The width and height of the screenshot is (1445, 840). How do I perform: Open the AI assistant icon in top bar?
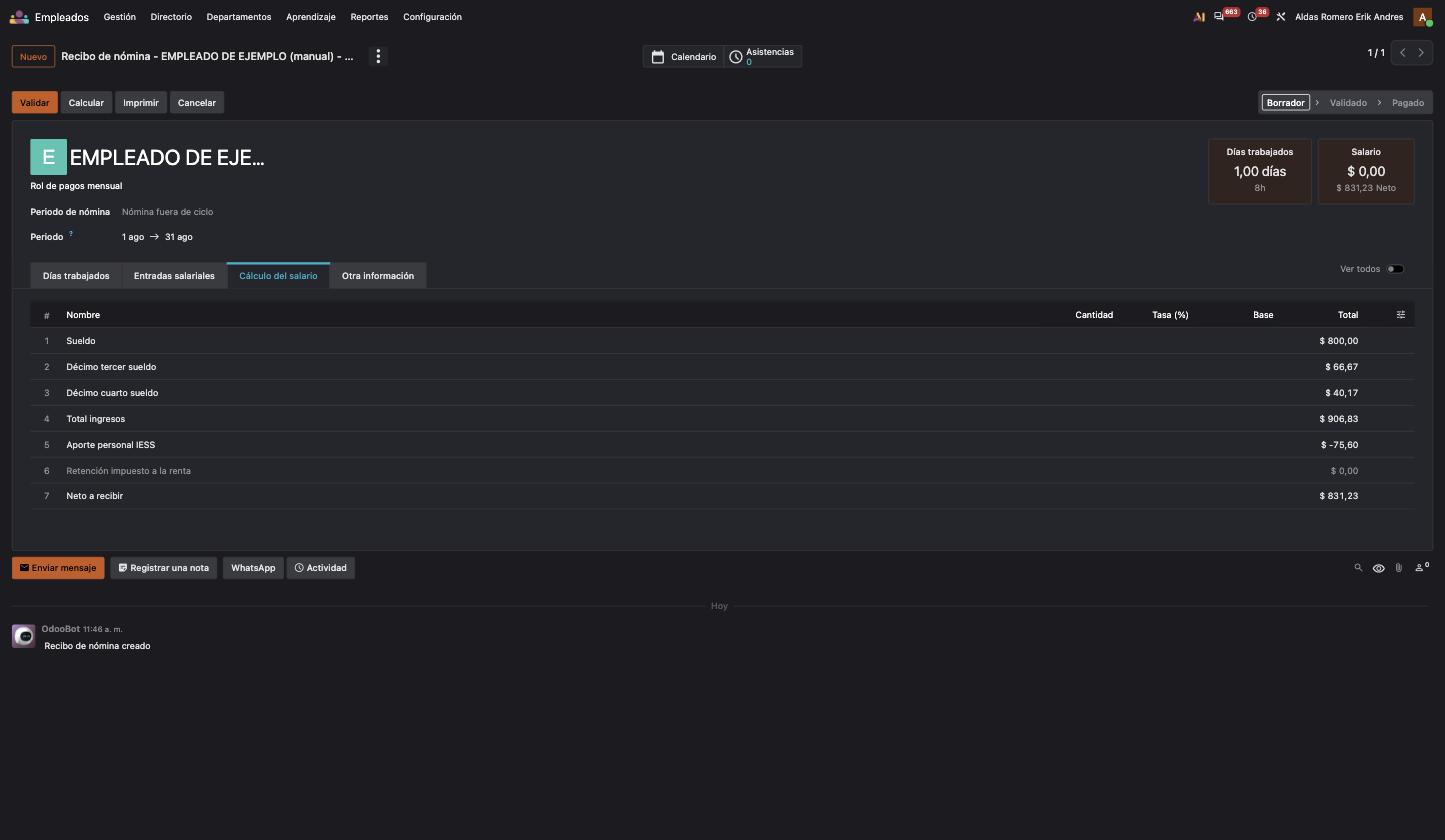(1199, 17)
